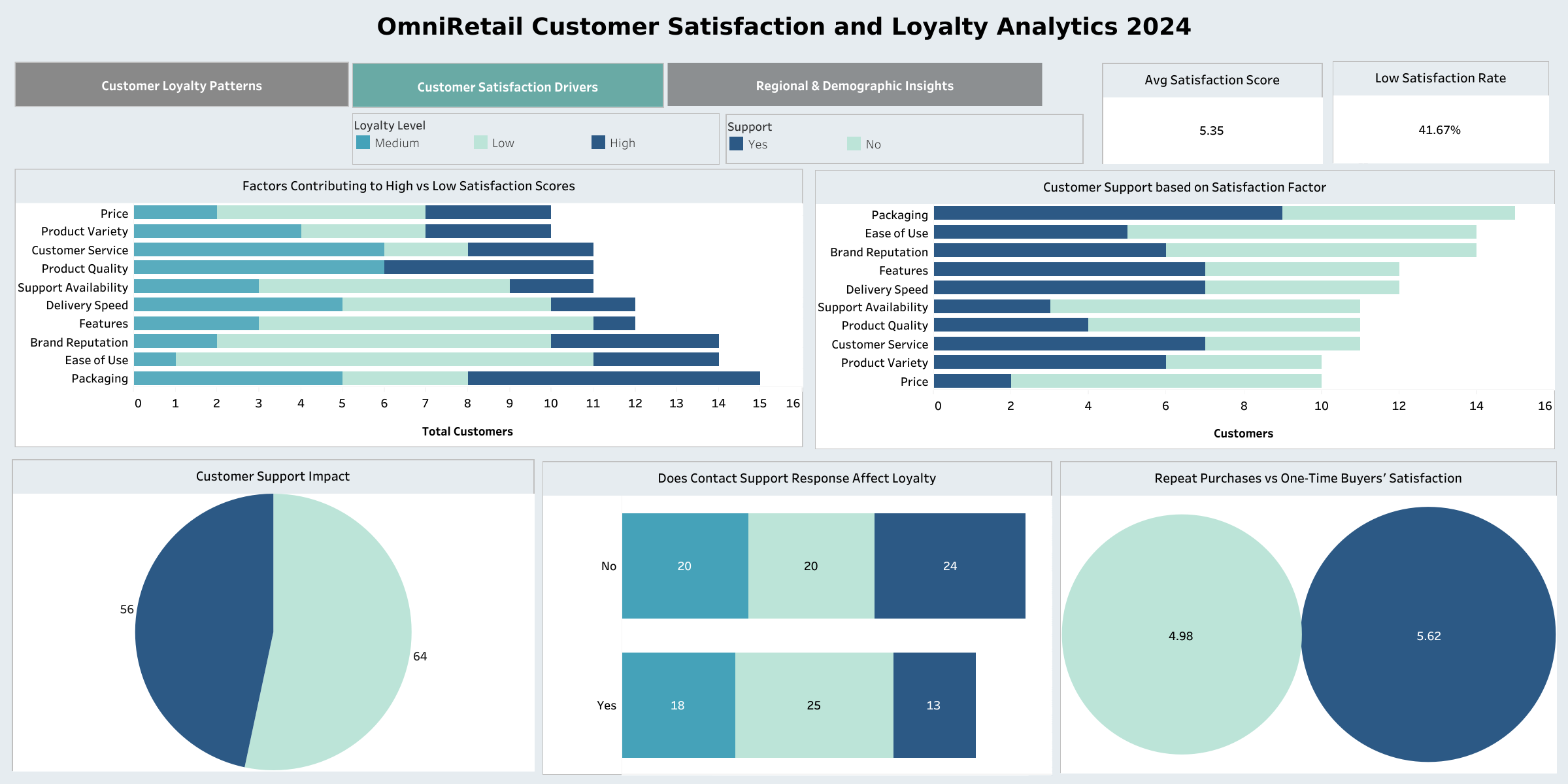Click the 4.98 light green bubble
Screen dimensions: 1568x784
pyautogui.click(x=1181, y=635)
